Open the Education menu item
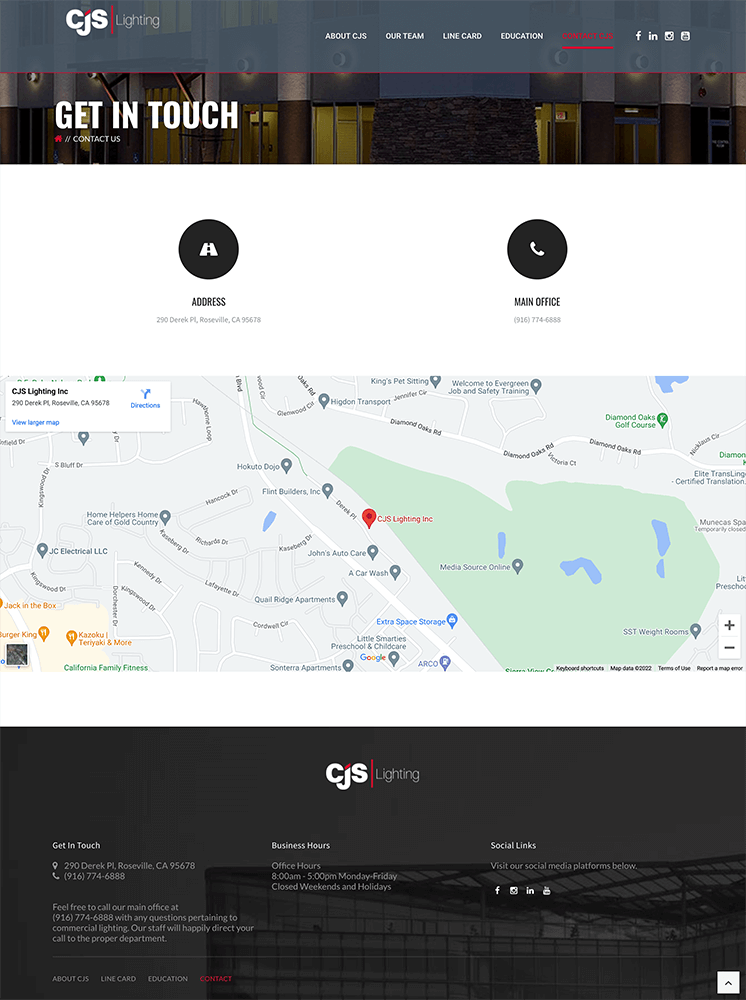The image size is (746, 1000). click(x=522, y=36)
